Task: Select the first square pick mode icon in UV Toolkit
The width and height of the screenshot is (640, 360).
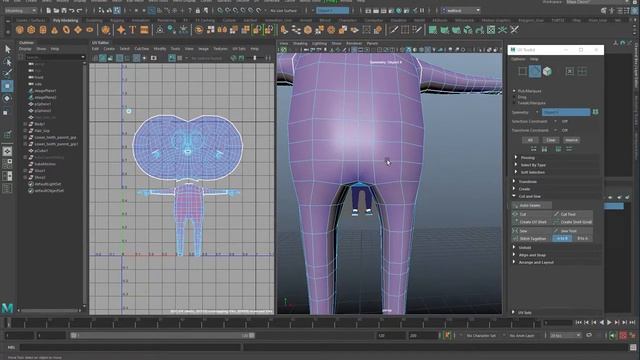Action: [522, 71]
